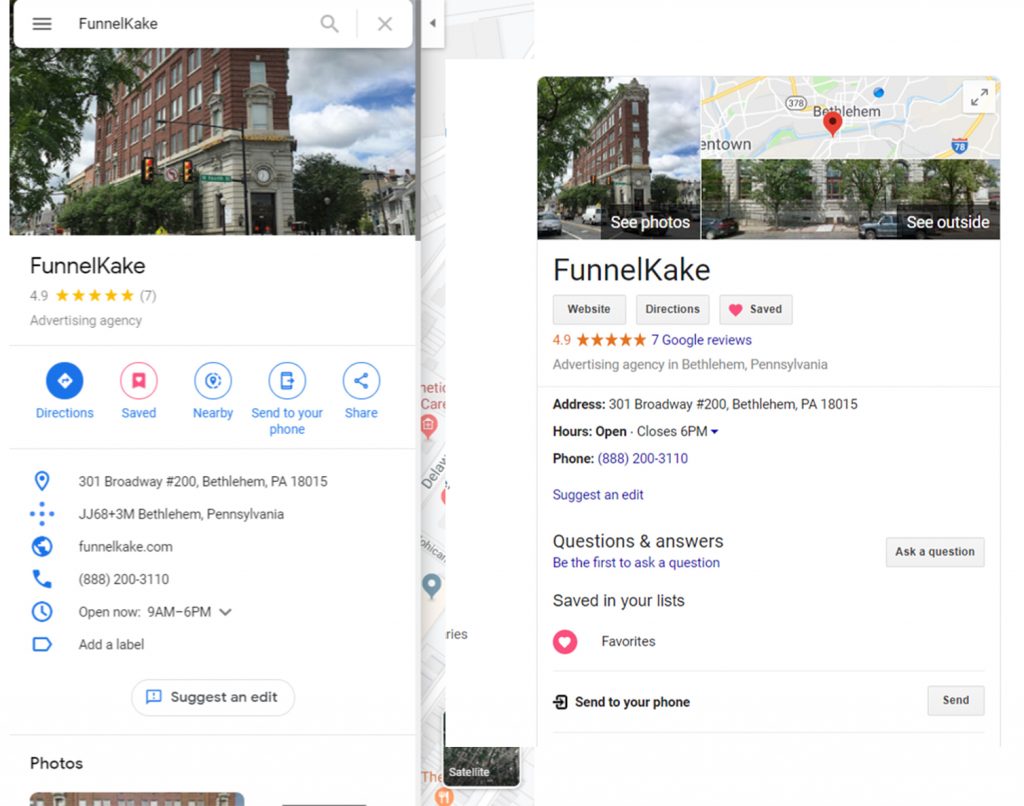Image resolution: width=1024 pixels, height=806 pixels.
Task: Click the magnifier search icon
Action: coord(329,24)
